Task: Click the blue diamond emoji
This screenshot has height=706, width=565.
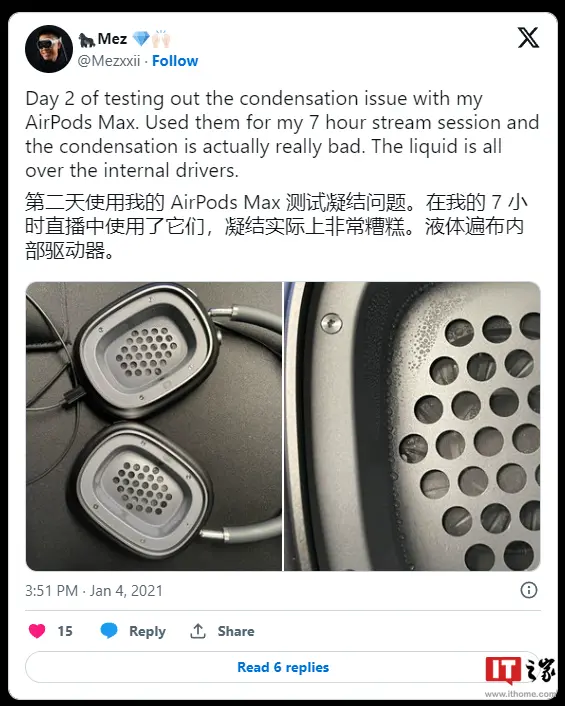Action: (x=141, y=39)
